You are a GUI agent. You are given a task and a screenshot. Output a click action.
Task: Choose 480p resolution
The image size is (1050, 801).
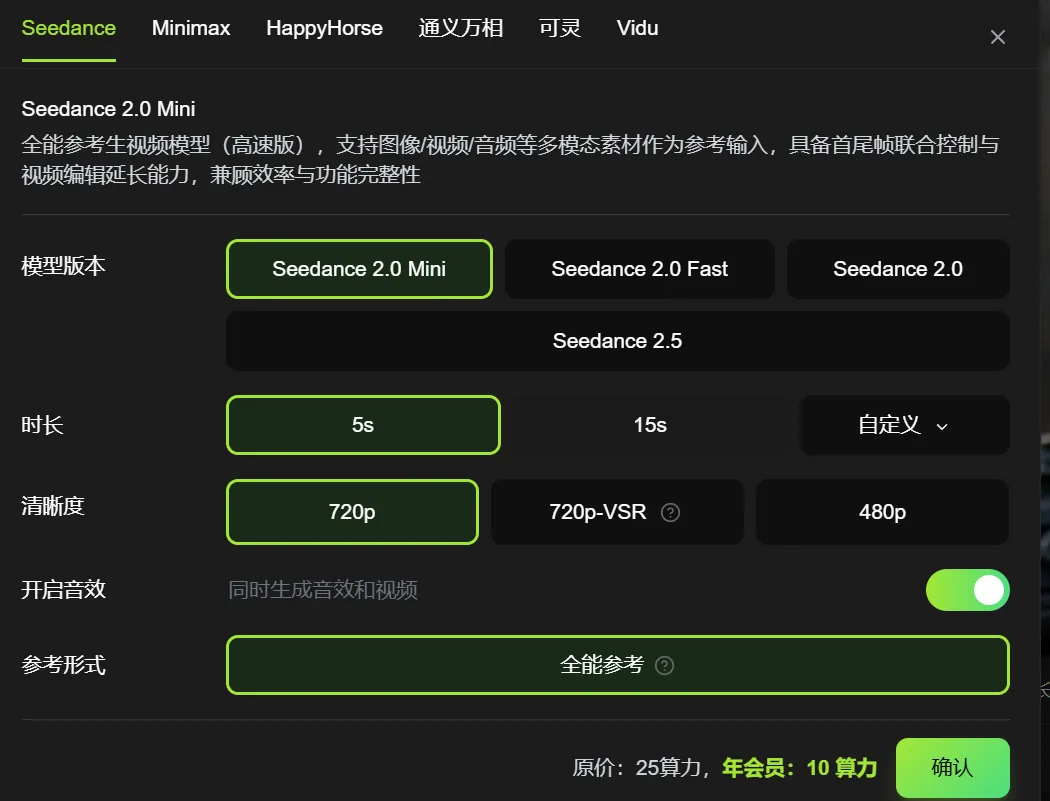[883, 512]
